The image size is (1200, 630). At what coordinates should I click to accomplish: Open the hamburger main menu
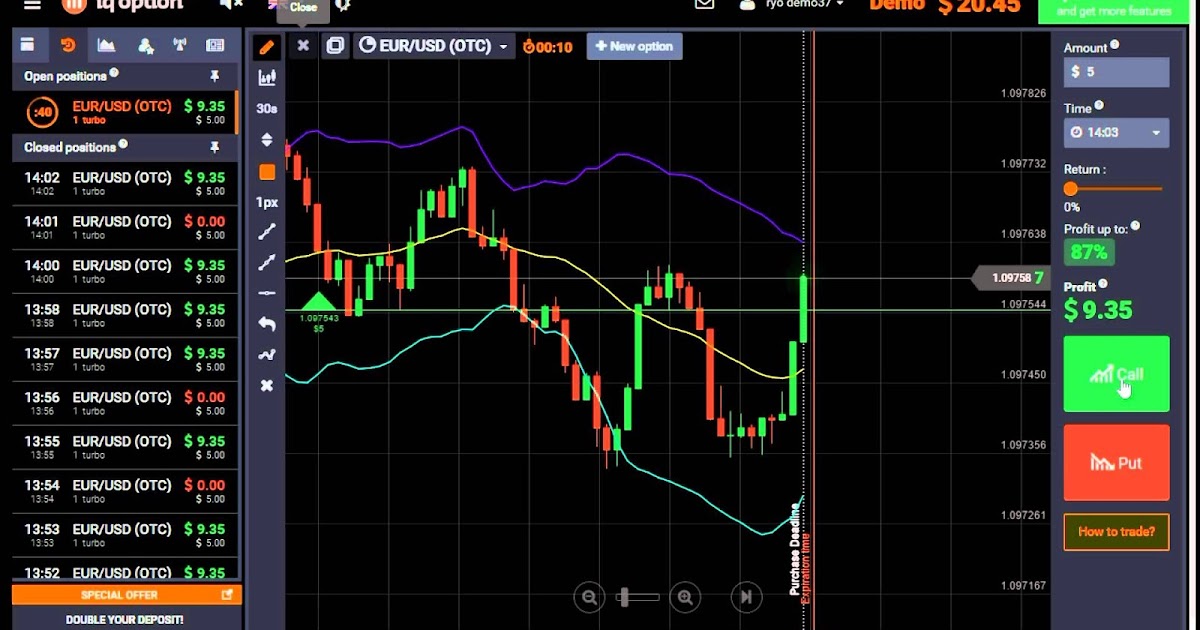click(32, 4)
